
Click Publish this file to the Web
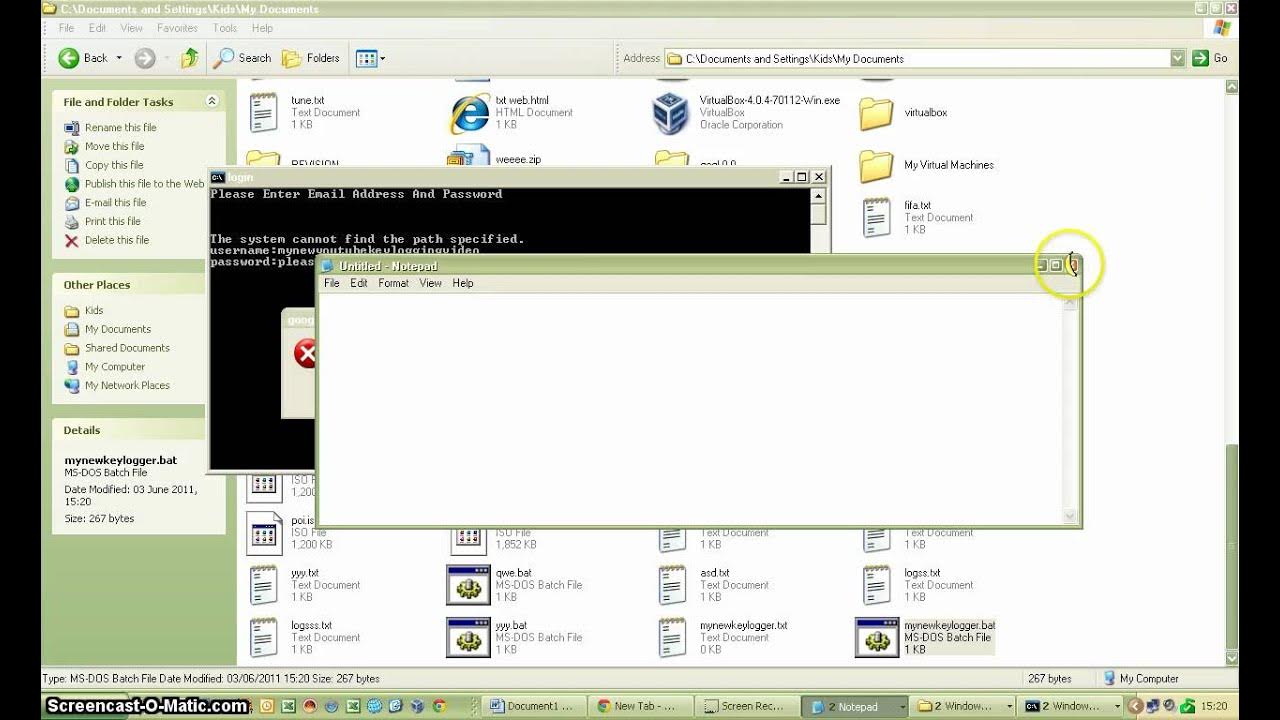coord(144,184)
